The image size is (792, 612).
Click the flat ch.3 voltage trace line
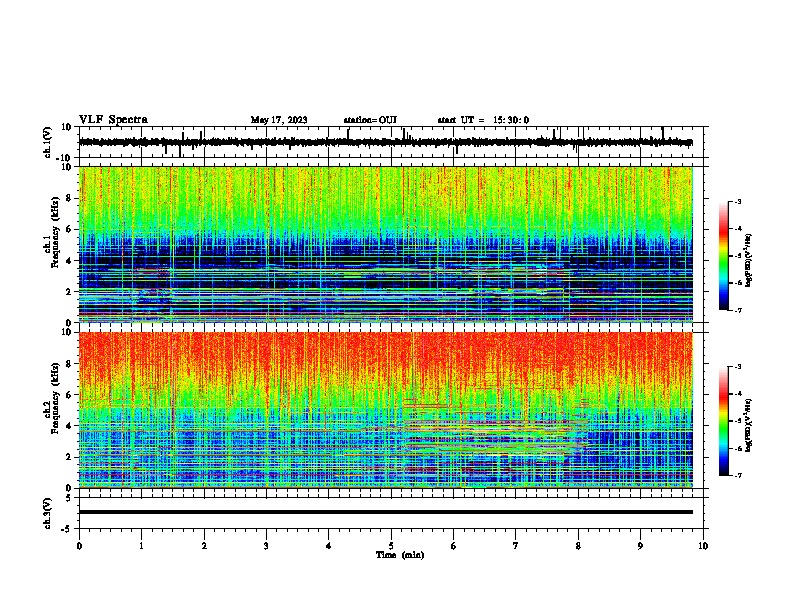[x=385, y=512]
